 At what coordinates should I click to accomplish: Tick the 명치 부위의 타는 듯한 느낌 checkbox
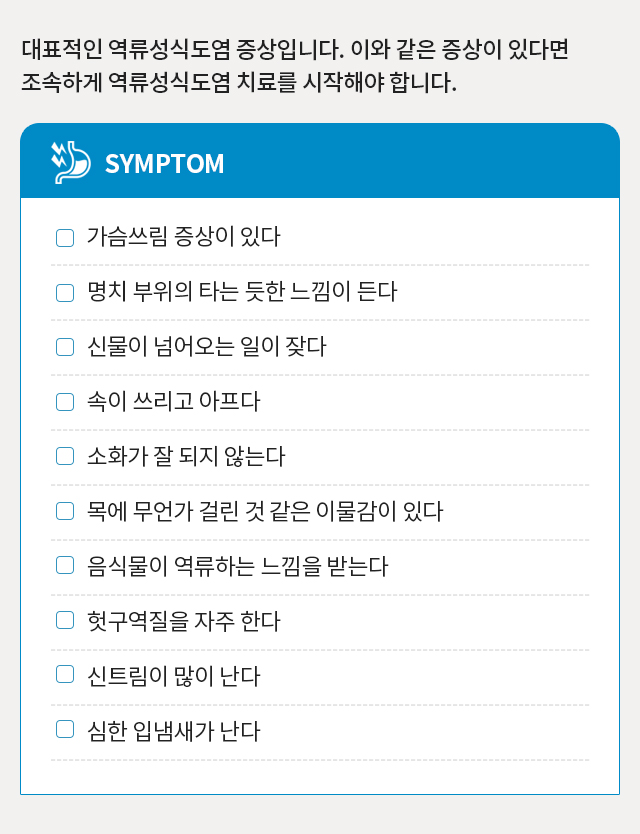click(x=65, y=293)
